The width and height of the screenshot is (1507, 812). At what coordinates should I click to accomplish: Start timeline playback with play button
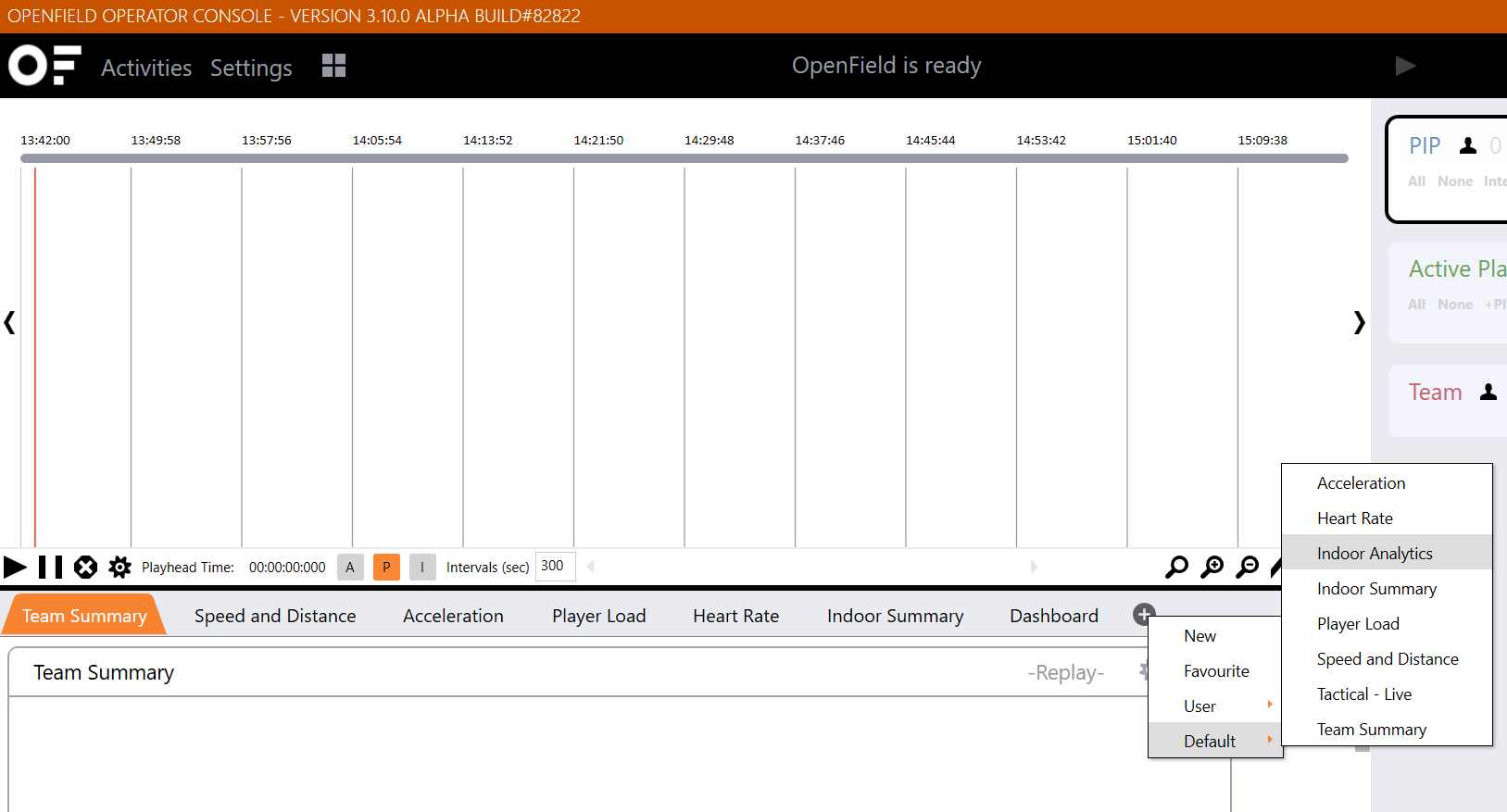point(15,567)
